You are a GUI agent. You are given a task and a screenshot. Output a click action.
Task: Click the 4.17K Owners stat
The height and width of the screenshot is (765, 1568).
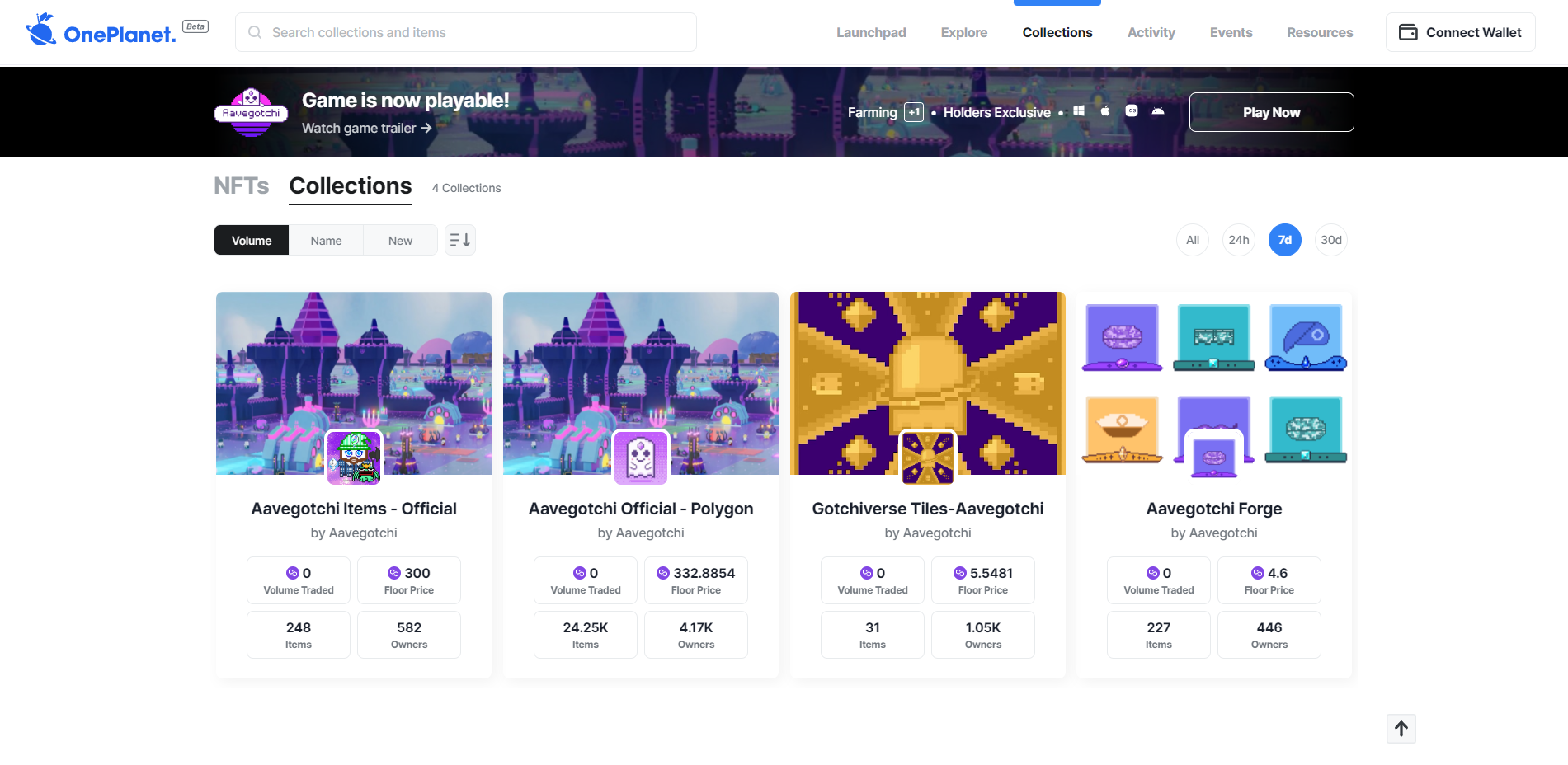point(696,635)
